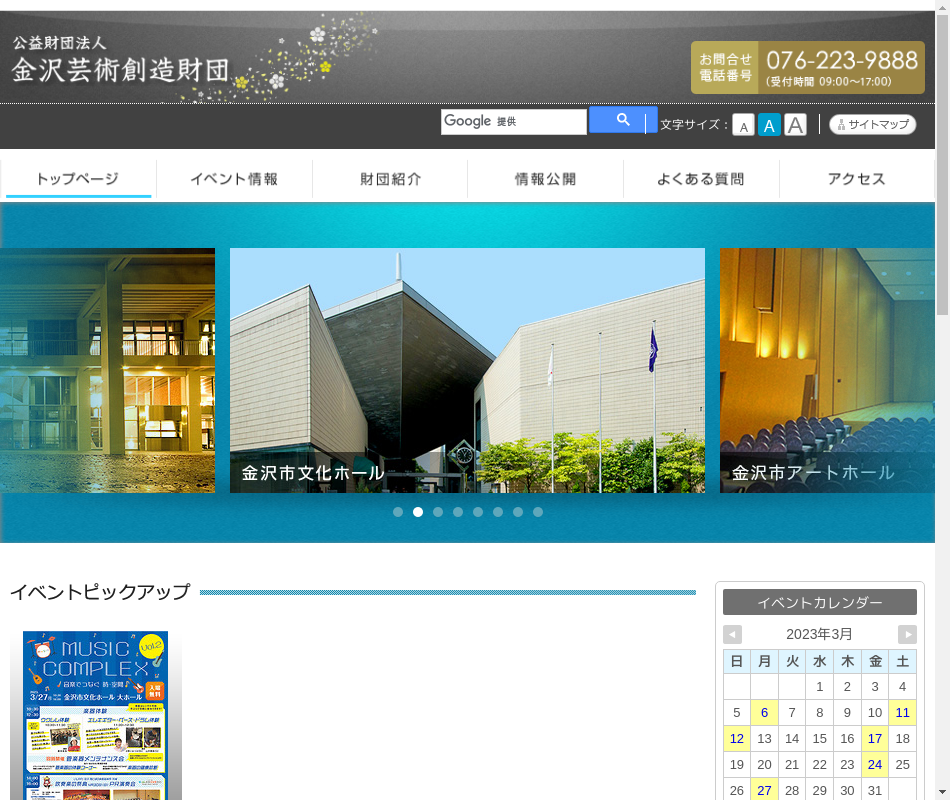The image size is (950, 800).
Task: Click calendar date 24 in March
Action: [x=875, y=764]
